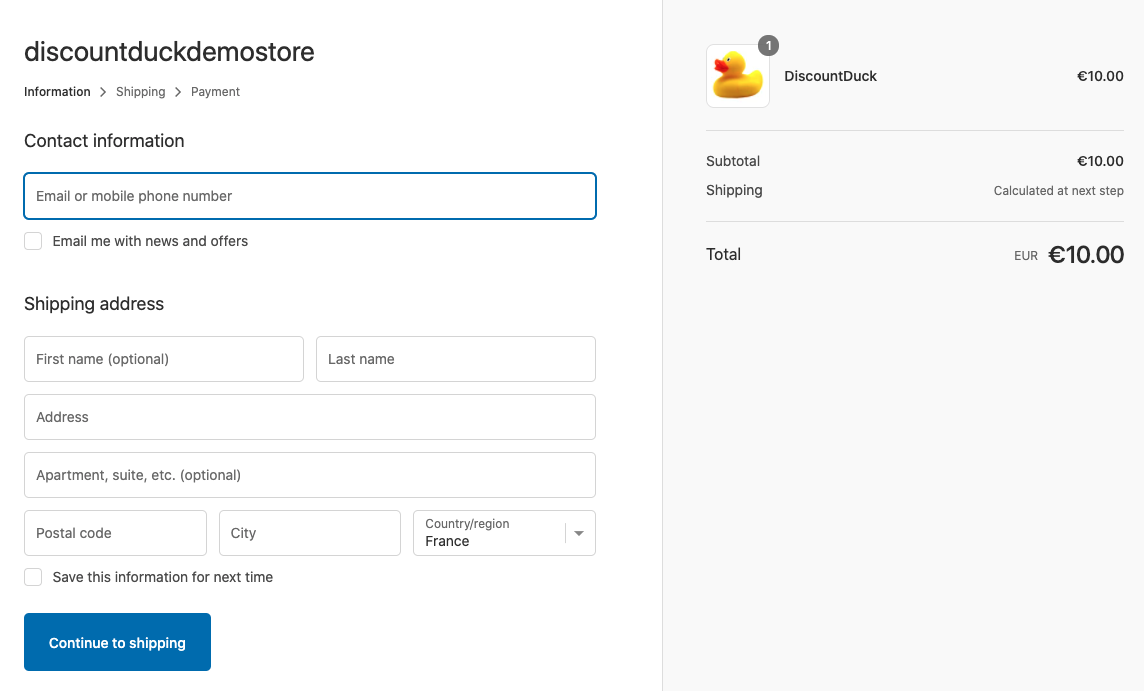Go to the Payment breadcrumb step
1144x691 pixels.
[x=215, y=92]
